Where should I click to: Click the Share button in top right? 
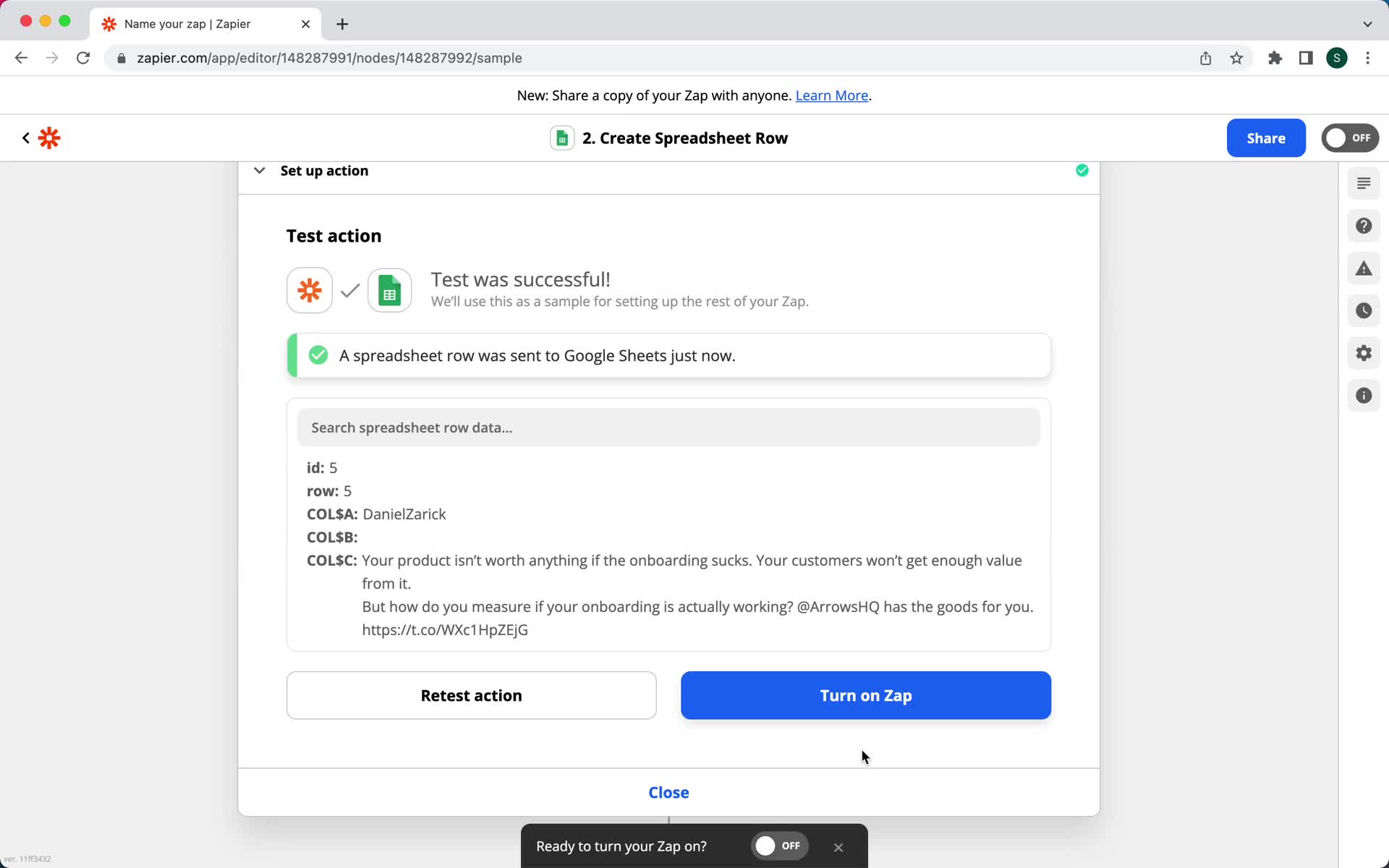1265,137
